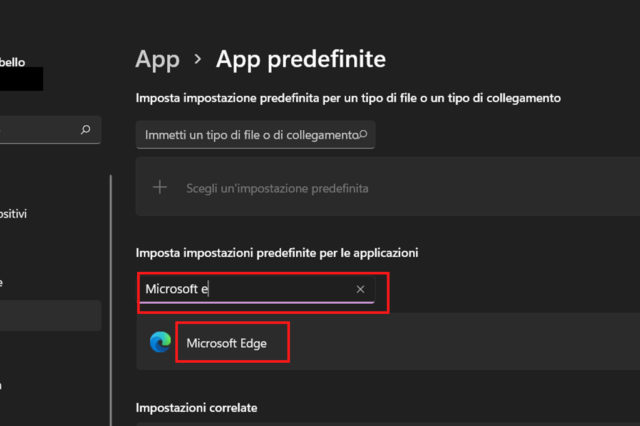Viewport: 640px width, 426px height.
Task: Click the plus icon for default setting
Action: click(x=159, y=187)
